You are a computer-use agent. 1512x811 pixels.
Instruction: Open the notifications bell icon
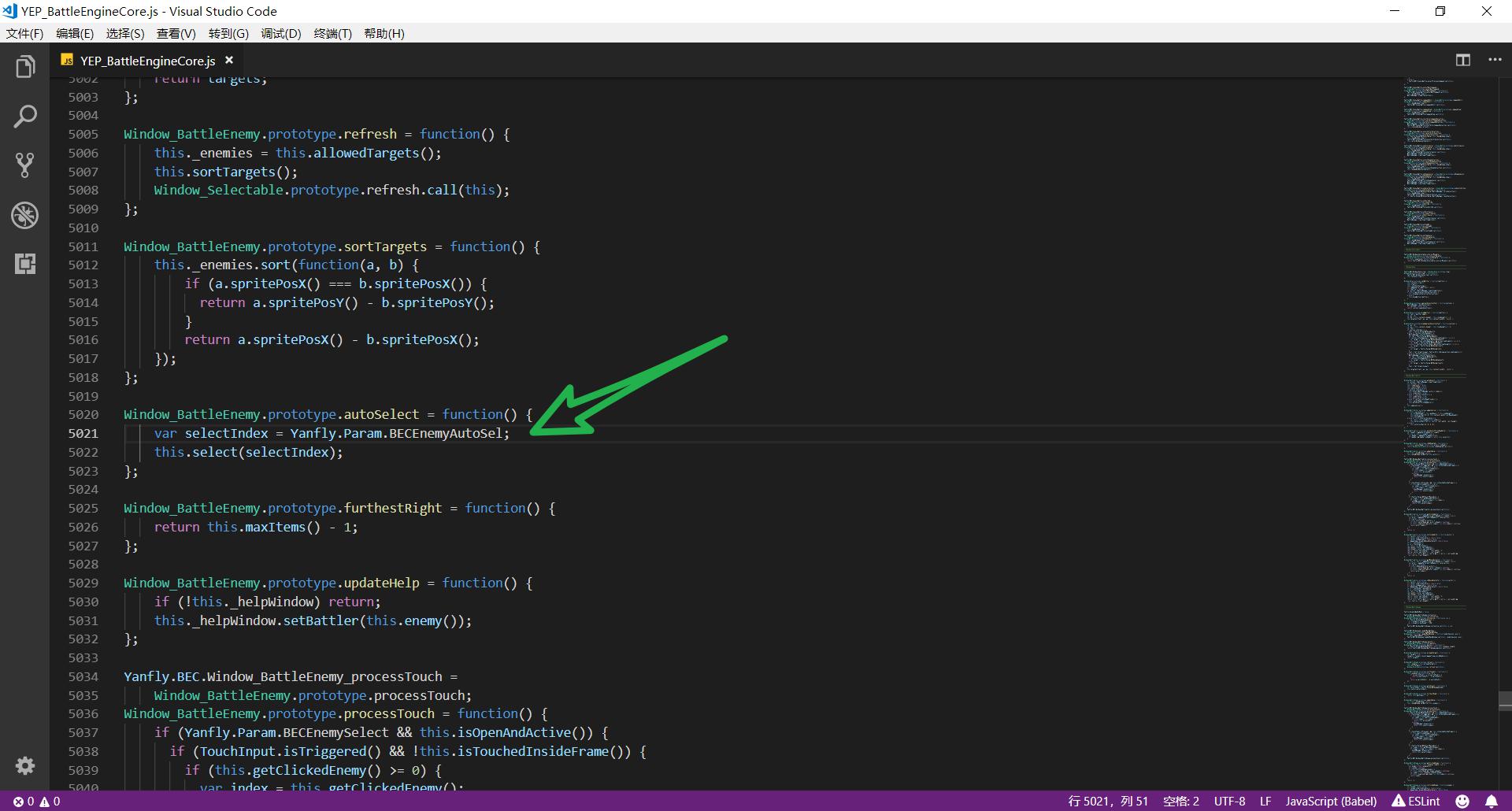(x=1492, y=801)
